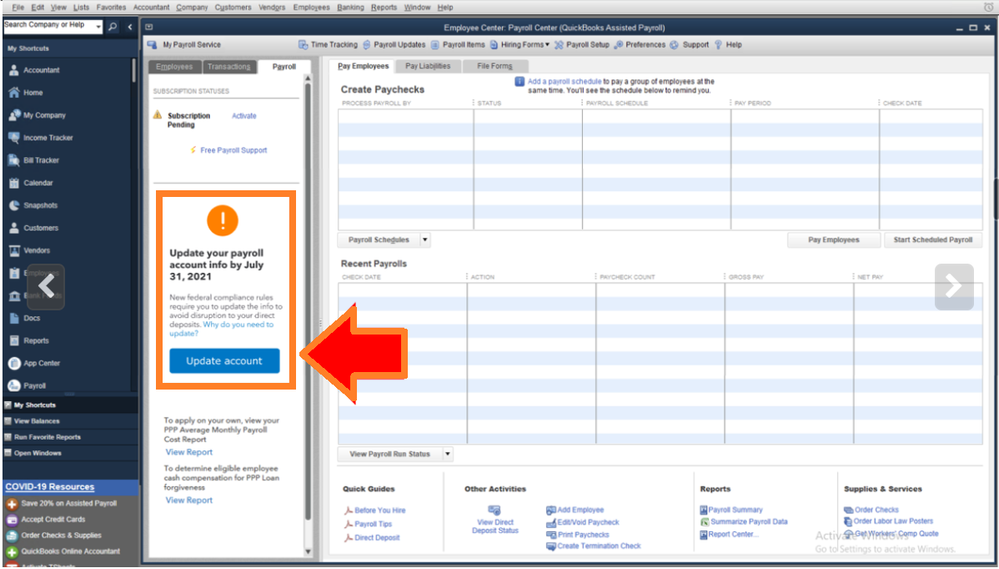Click the Order Checks link
Image resolution: width=999 pixels, height=569 pixels.
pos(876,510)
